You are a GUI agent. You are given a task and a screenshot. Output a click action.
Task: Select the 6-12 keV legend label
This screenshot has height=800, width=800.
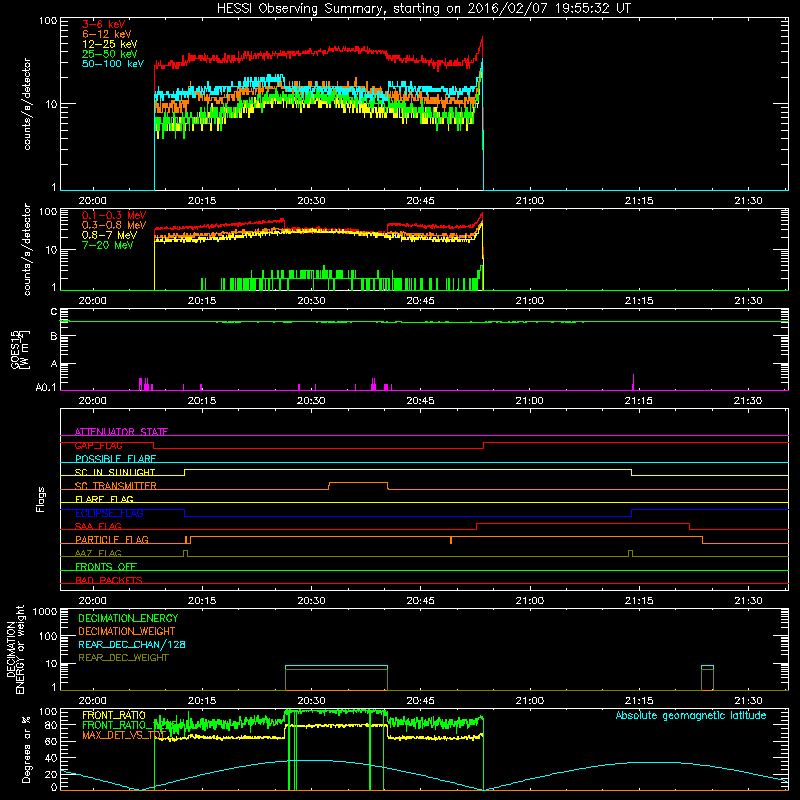coord(107,34)
